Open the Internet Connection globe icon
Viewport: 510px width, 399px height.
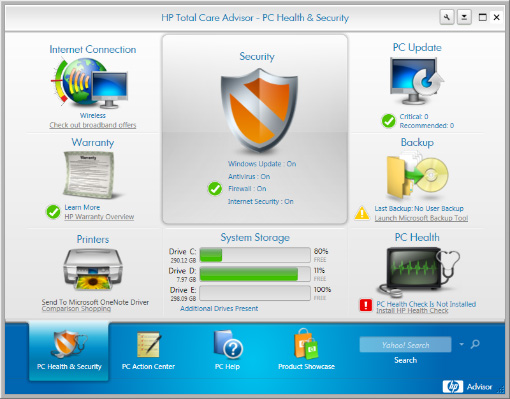[x=89, y=83]
